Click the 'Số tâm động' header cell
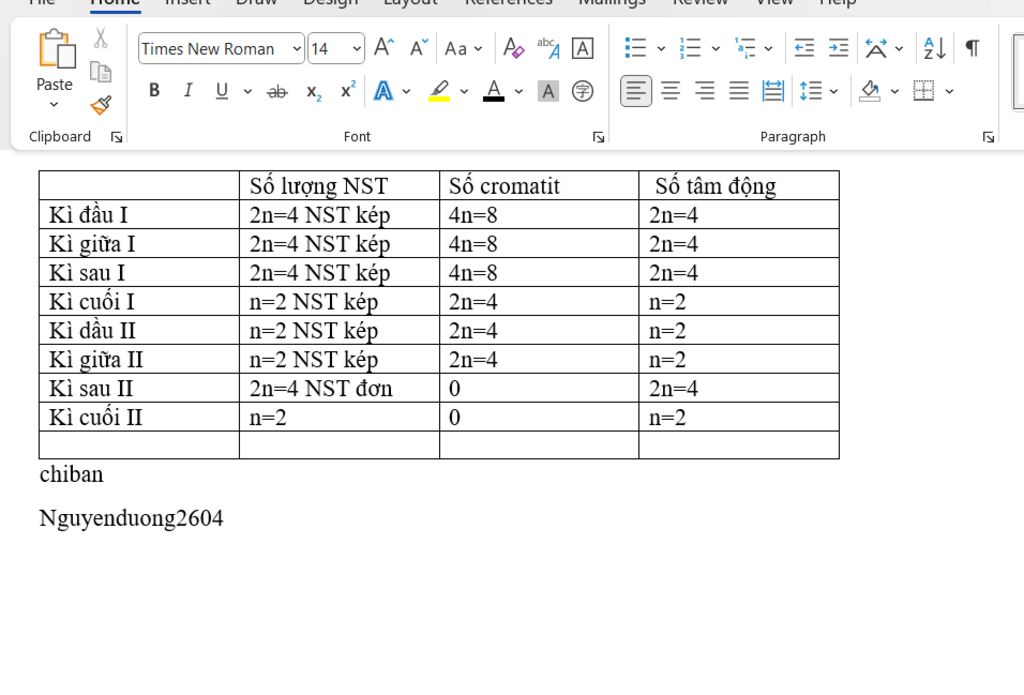Viewport: 1024px width, 695px height. pos(739,186)
